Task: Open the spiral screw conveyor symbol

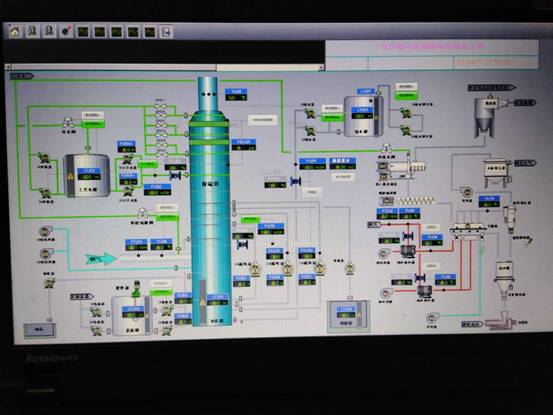Action: [x=416, y=201]
